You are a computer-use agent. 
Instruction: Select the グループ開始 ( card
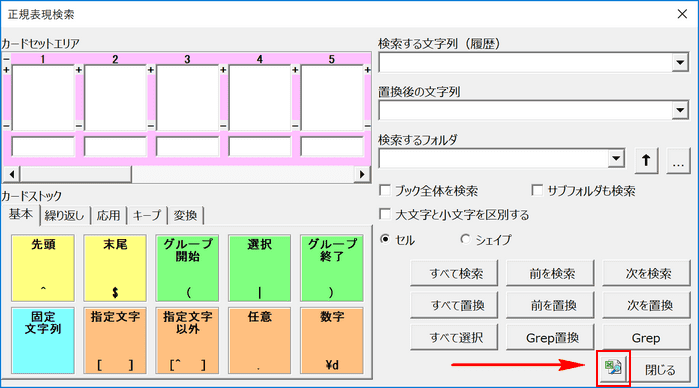(187, 268)
